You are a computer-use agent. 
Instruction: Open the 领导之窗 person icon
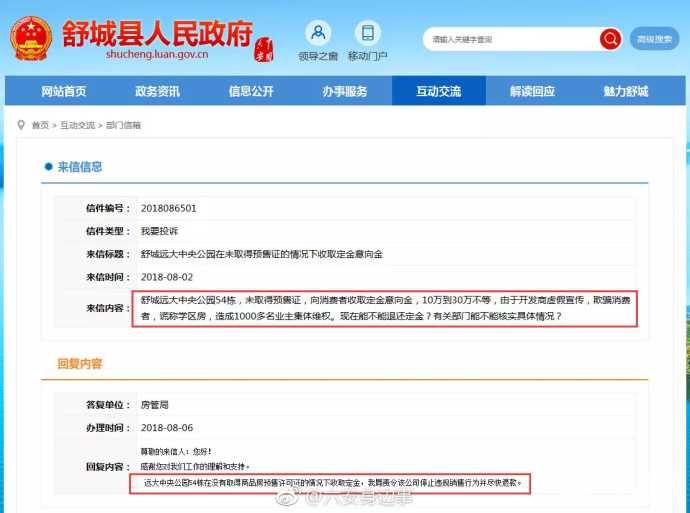[x=318, y=33]
